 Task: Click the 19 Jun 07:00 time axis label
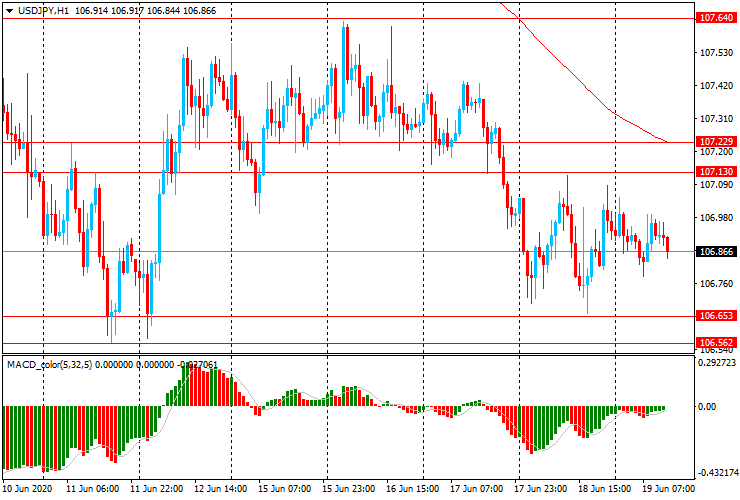(668, 490)
